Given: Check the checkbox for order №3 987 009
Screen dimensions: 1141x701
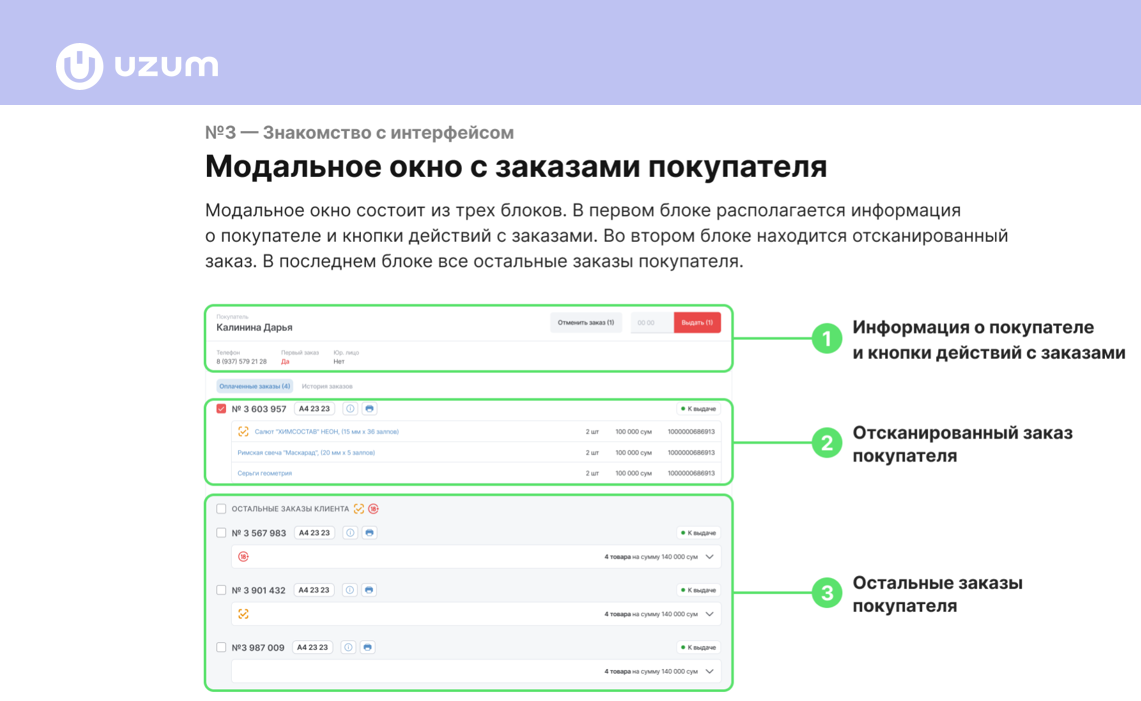Looking at the screenshot, I should [221, 647].
